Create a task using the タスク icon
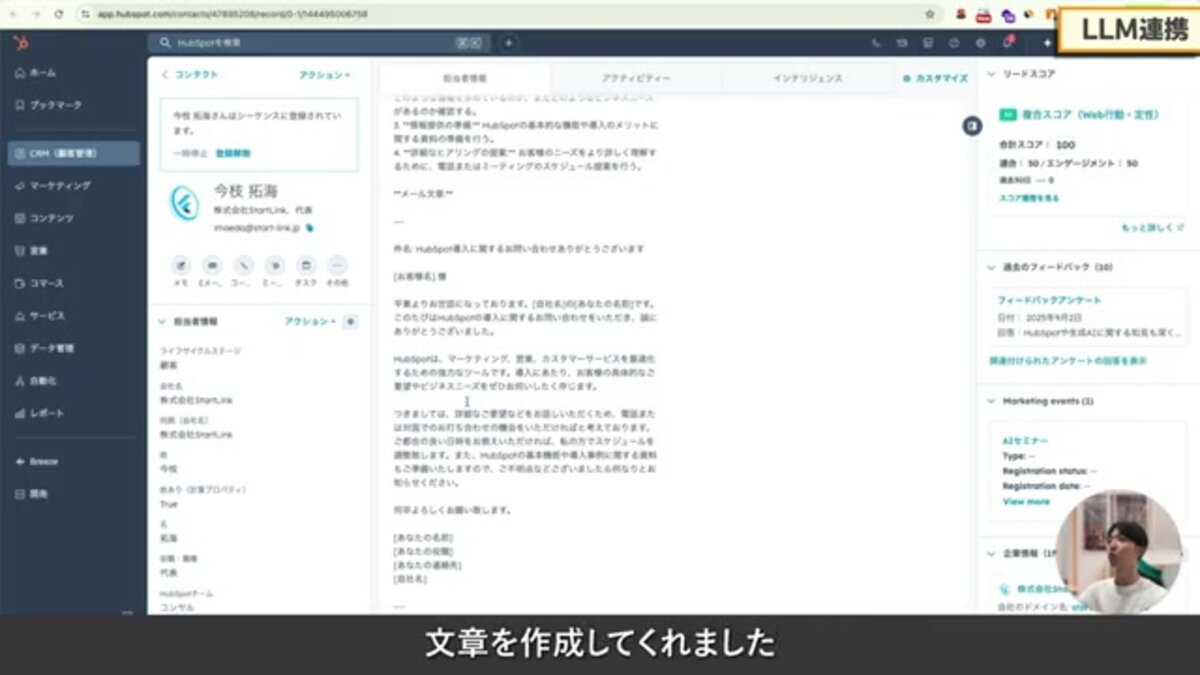Image resolution: width=1200 pixels, height=675 pixels. coord(306,266)
